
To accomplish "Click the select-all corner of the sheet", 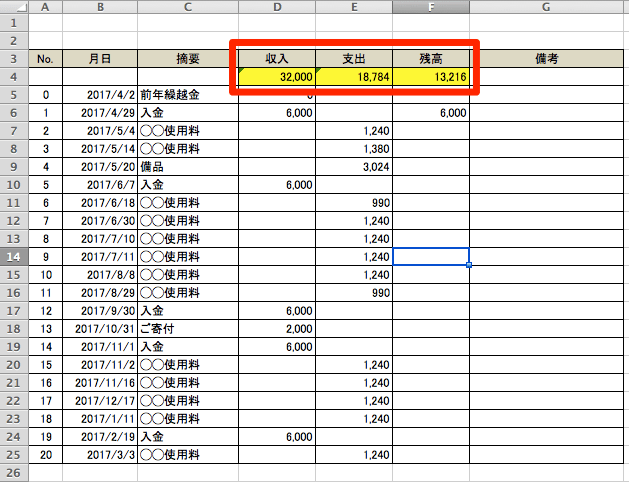I will pos(14,7).
